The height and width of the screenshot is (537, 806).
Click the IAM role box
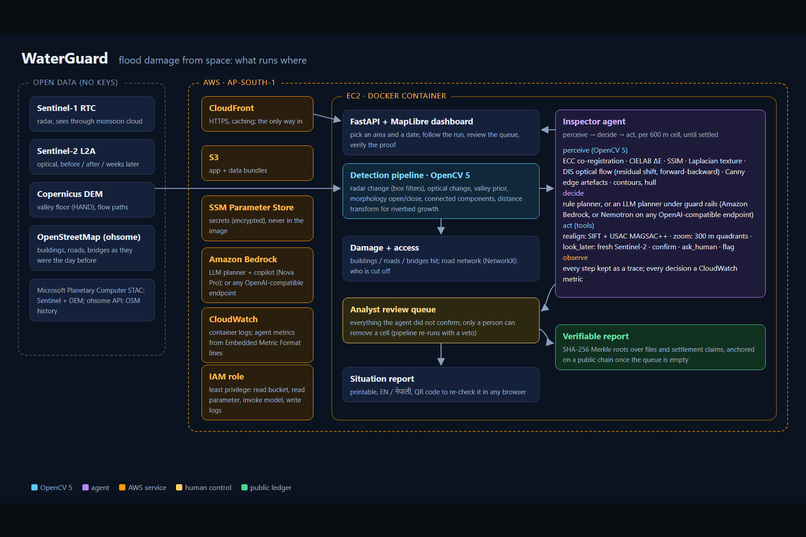coord(257,393)
